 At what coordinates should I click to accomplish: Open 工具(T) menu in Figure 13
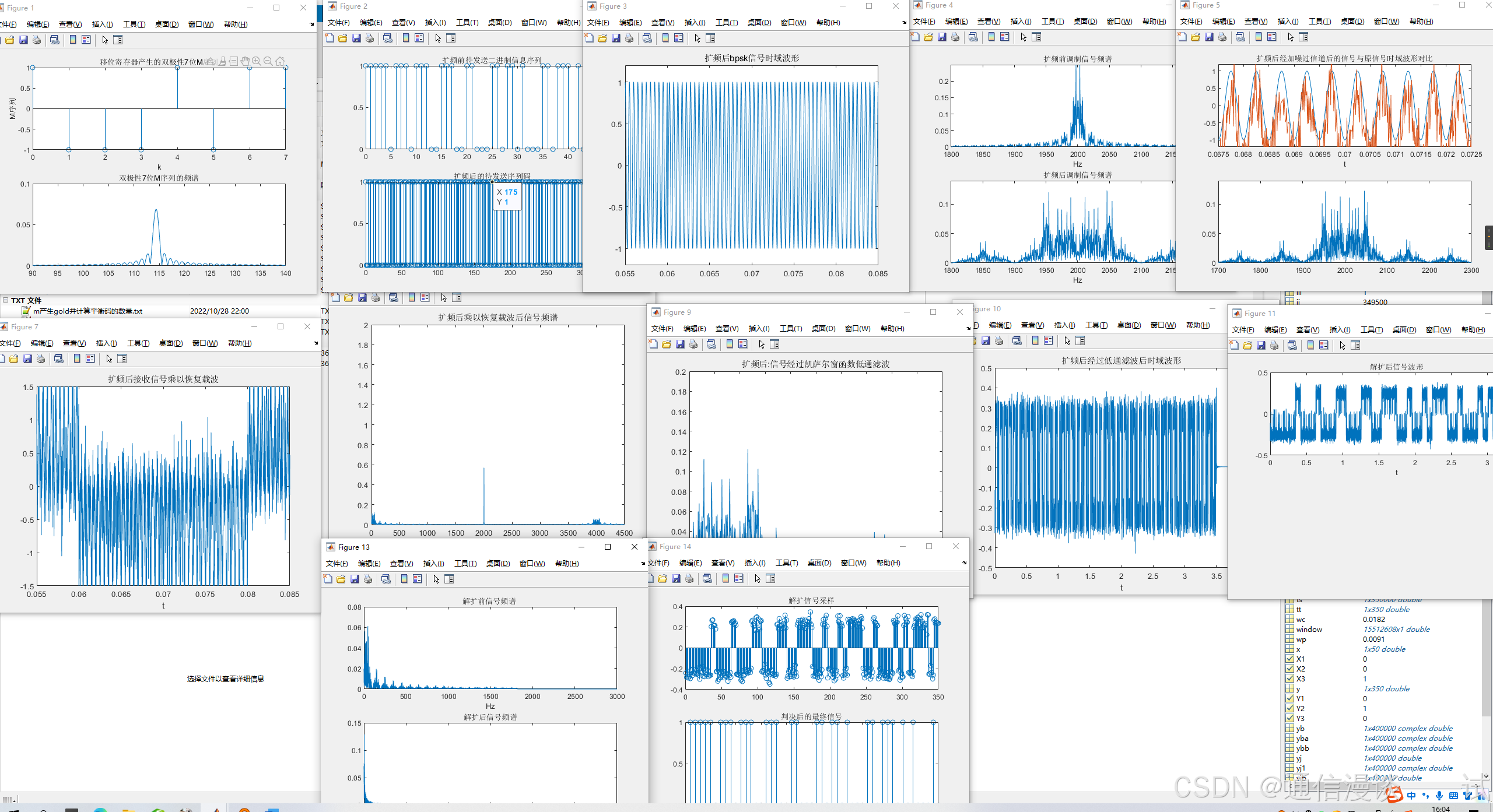coord(465,563)
